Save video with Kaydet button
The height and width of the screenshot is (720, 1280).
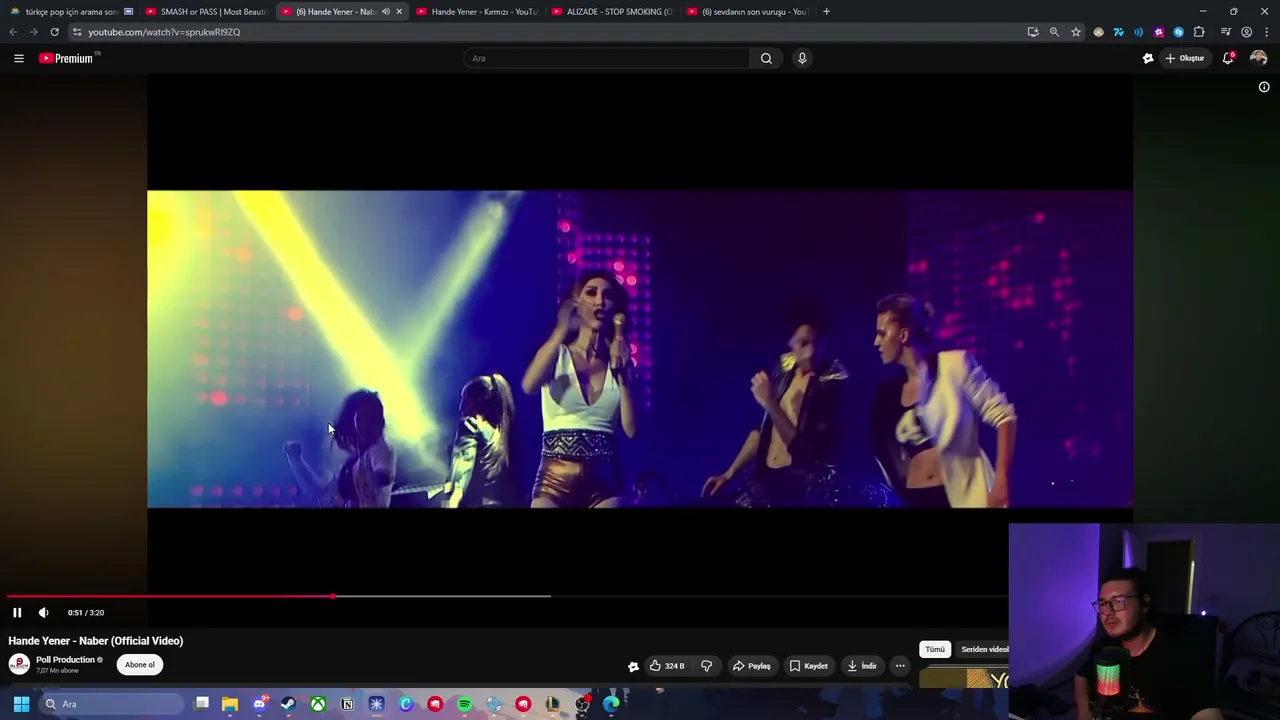click(809, 666)
